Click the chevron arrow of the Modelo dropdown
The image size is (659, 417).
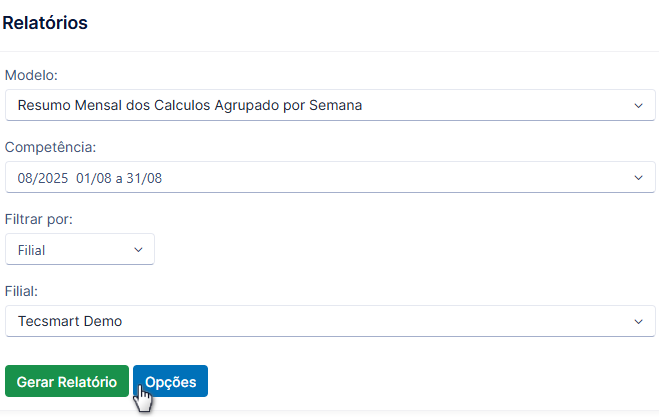[638, 106]
